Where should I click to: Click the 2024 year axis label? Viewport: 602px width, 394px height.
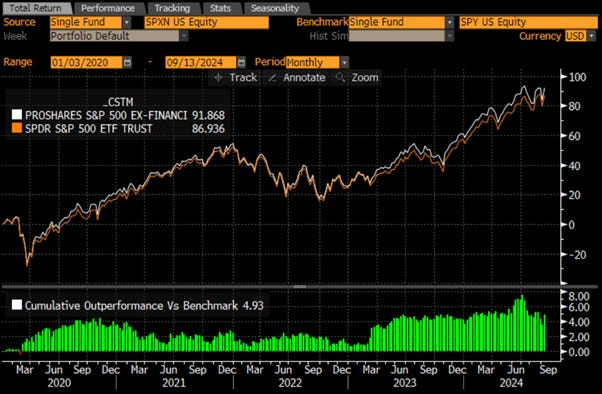(511, 383)
